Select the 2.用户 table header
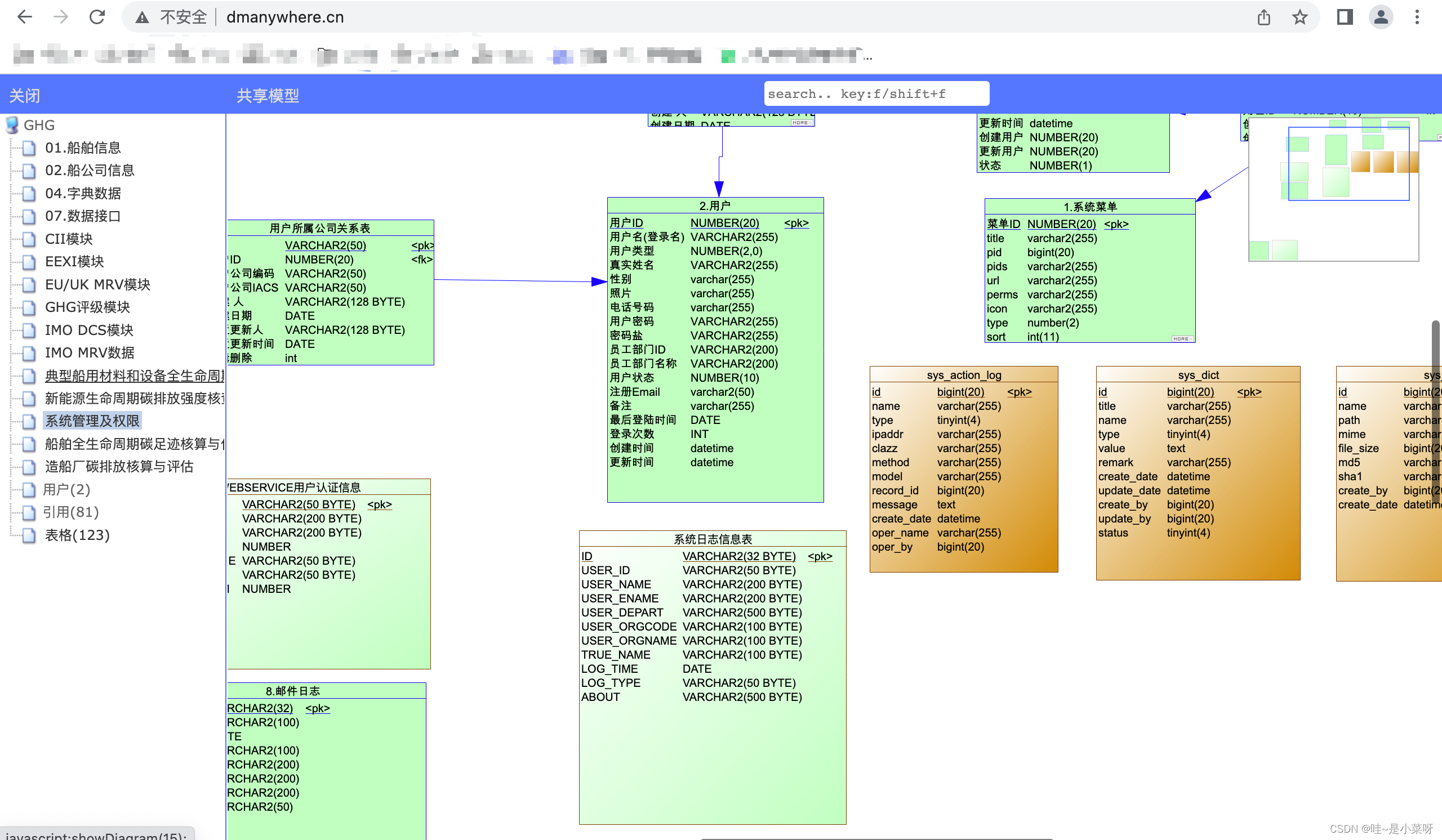Viewport: 1442px width, 840px height. [715, 206]
